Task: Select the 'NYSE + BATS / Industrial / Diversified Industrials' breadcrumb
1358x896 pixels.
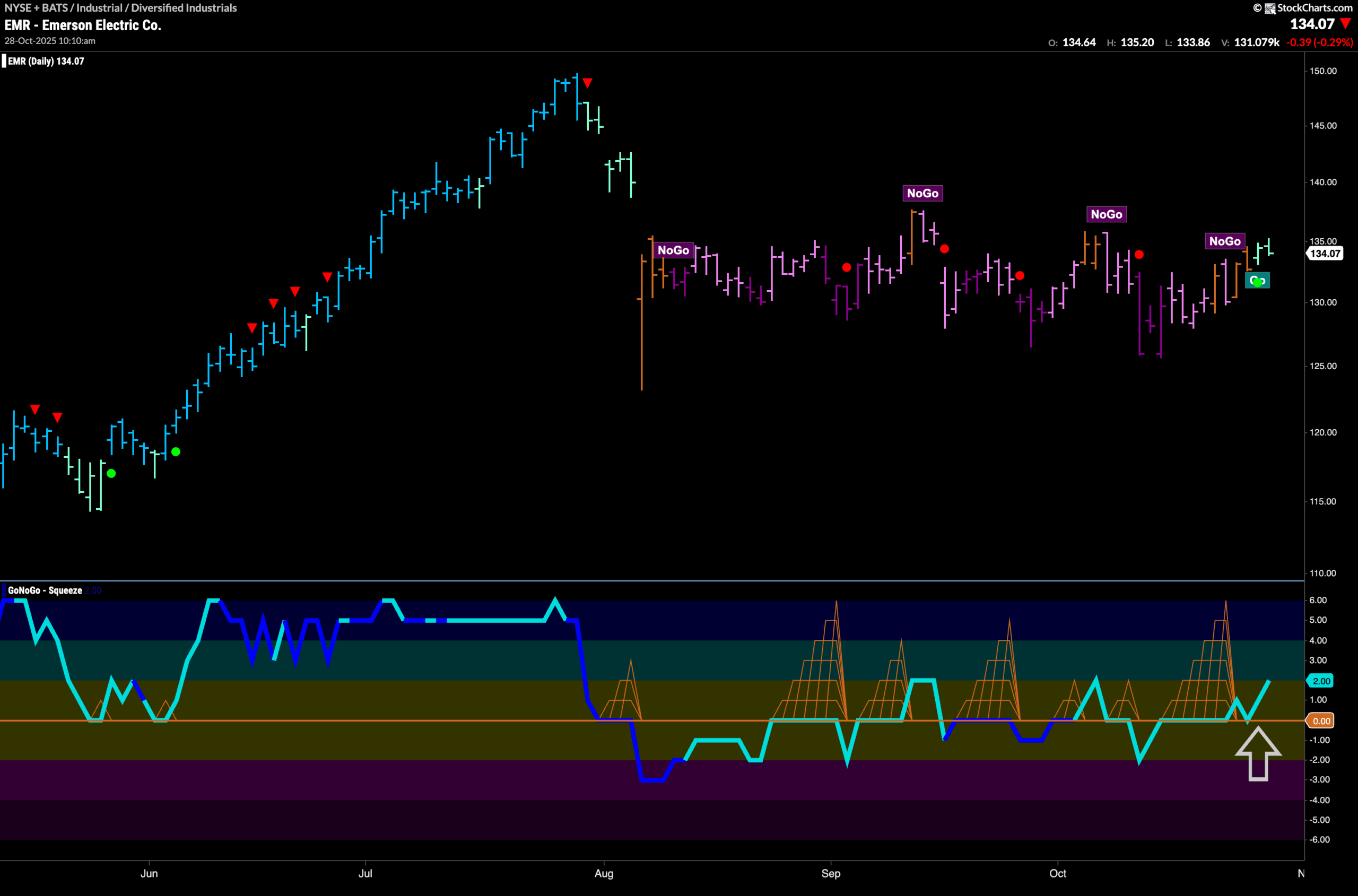Action: [120, 7]
